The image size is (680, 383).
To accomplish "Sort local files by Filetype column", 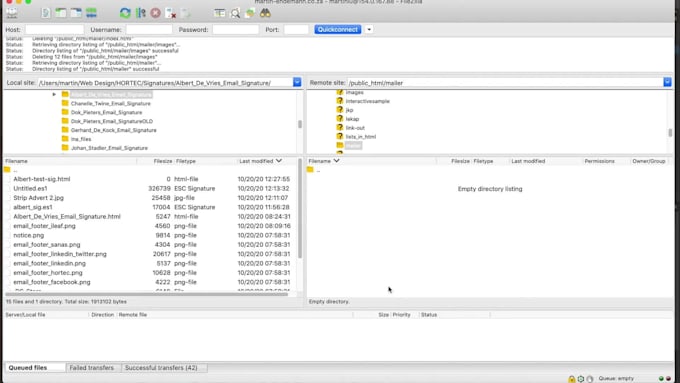I will click(186, 161).
